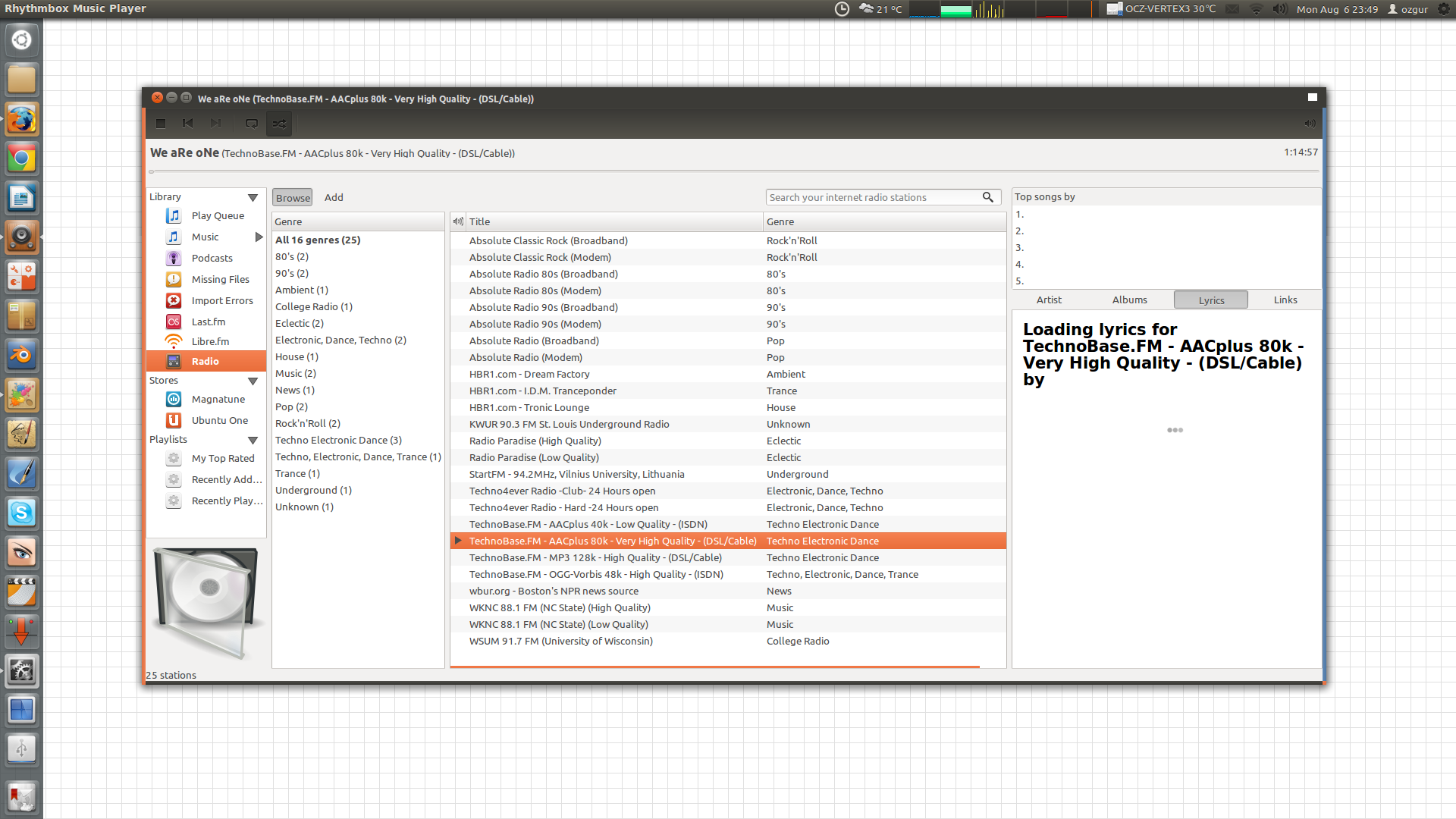Open the volume control in the toolbar

(x=1310, y=124)
